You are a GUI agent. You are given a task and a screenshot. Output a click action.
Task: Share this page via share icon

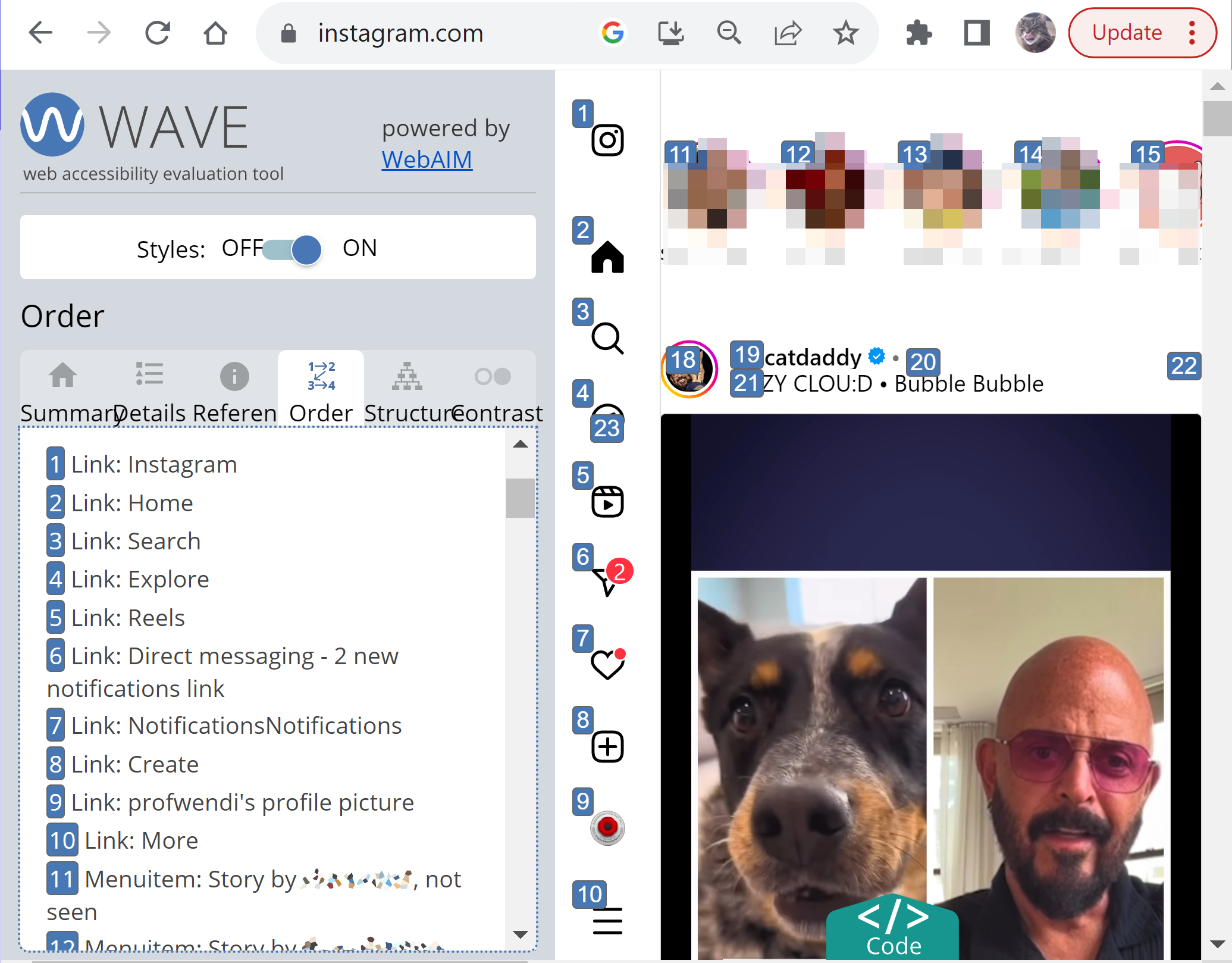click(788, 33)
